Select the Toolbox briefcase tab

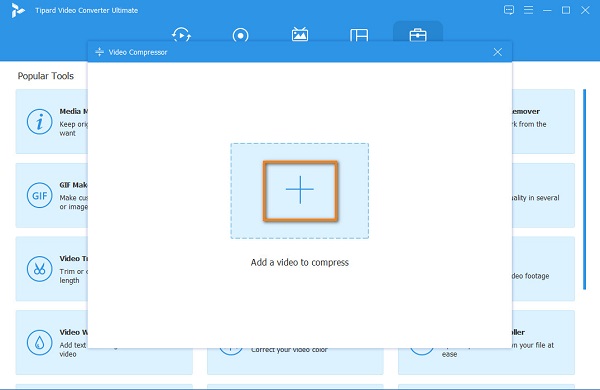pyautogui.click(x=418, y=35)
